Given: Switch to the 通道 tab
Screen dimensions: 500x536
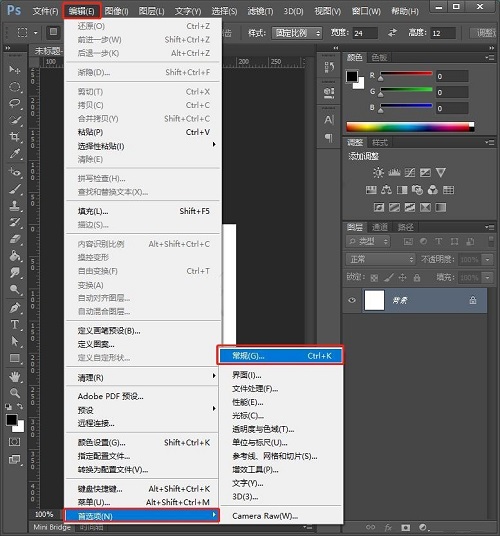Looking at the screenshot, I should pos(380,227).
